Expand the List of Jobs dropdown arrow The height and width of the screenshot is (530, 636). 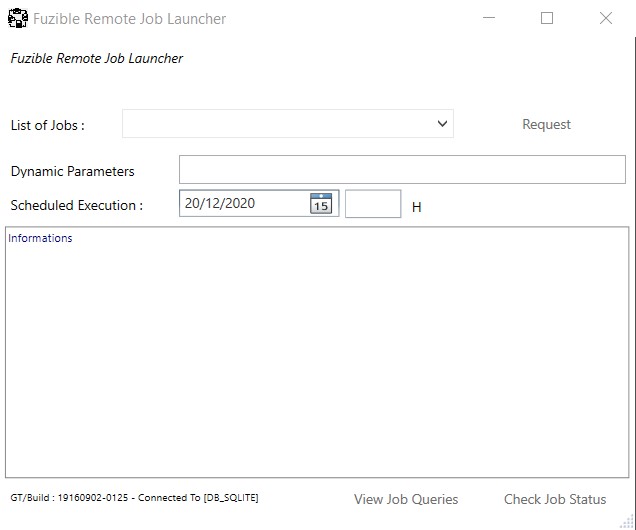[x=443, y=123]
